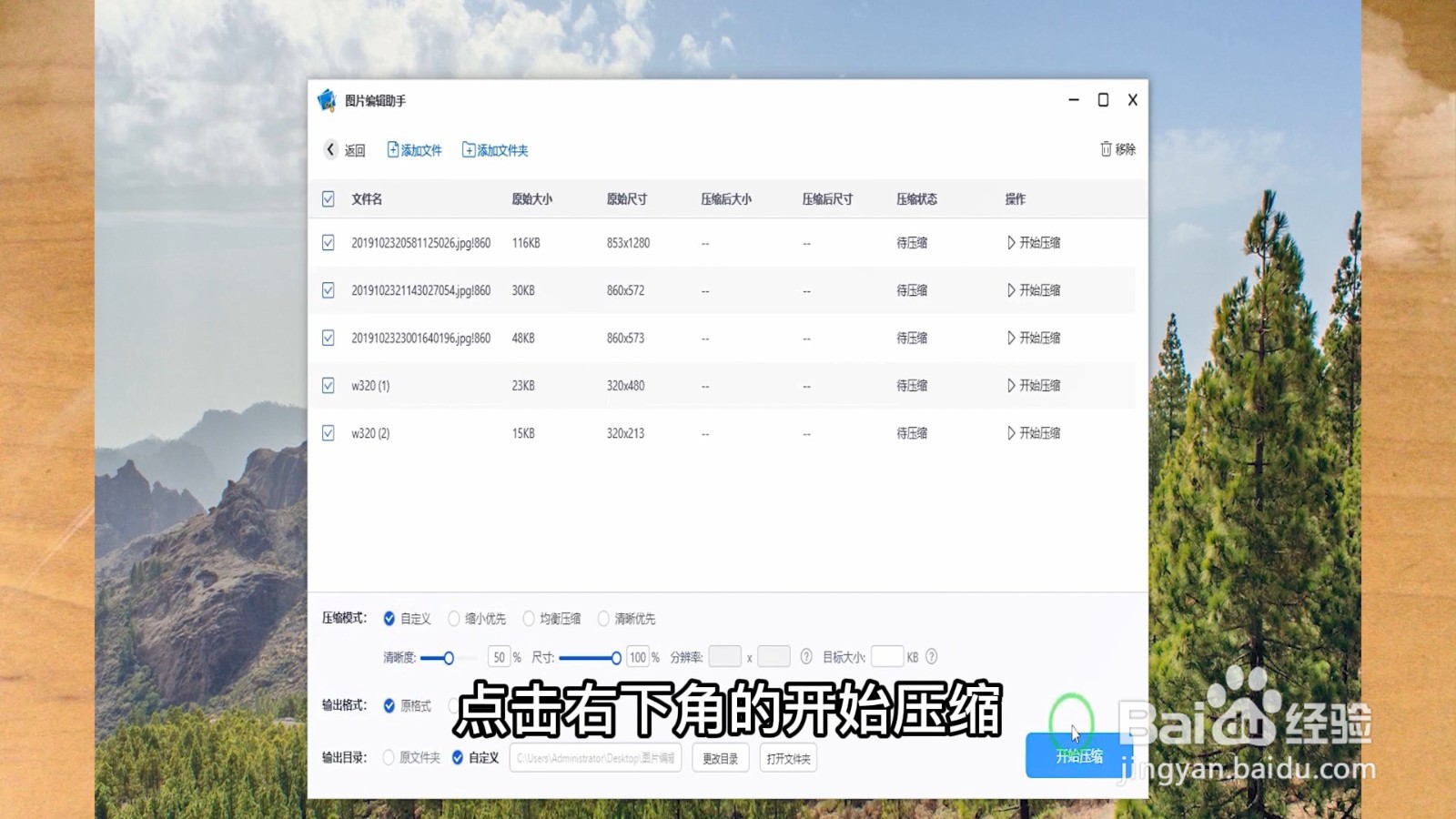Click the output directory path field
1456x819 pixels.
click(x=596, y=757)
